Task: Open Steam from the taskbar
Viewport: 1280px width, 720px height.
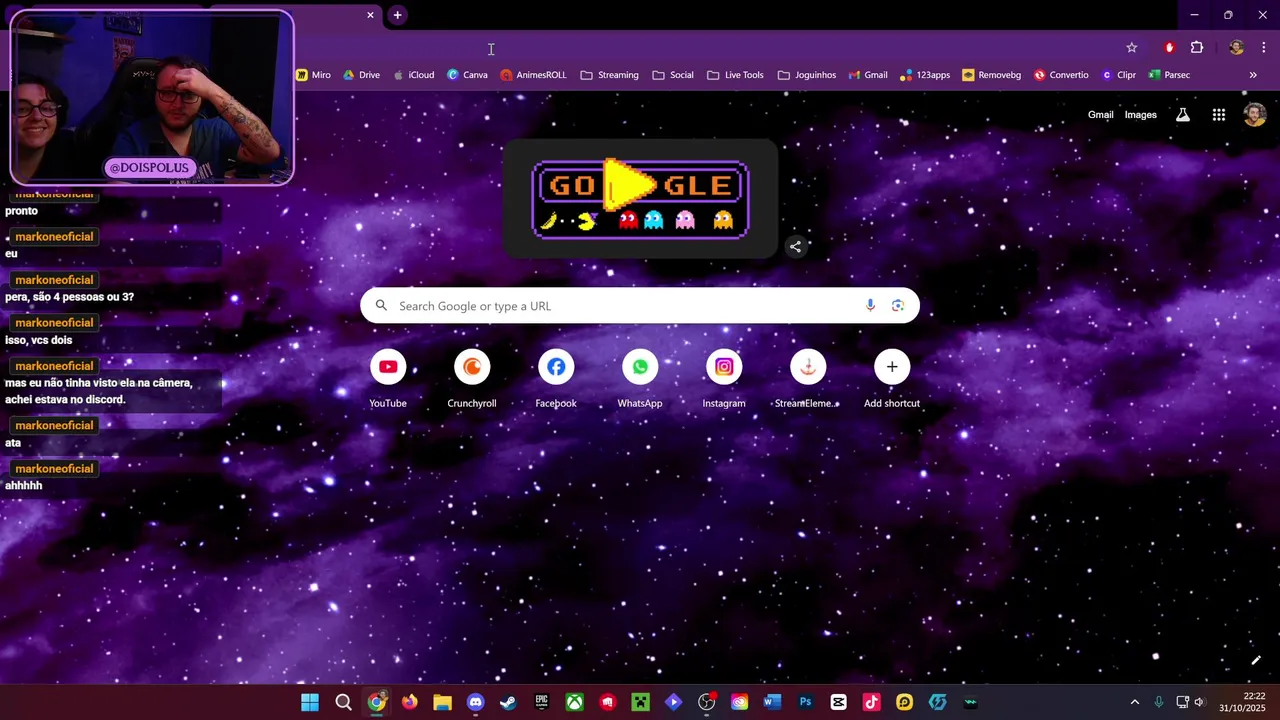Action: [x=508, y=702]
